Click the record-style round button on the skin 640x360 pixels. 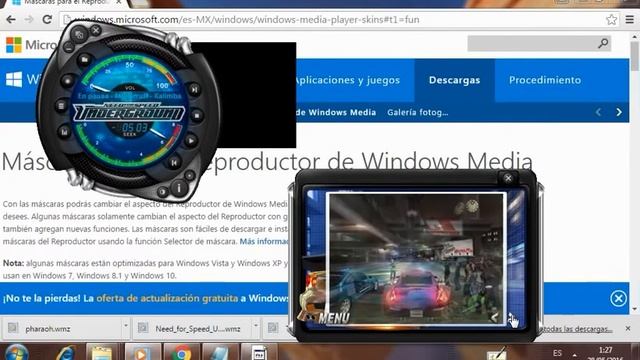(67, 80)
